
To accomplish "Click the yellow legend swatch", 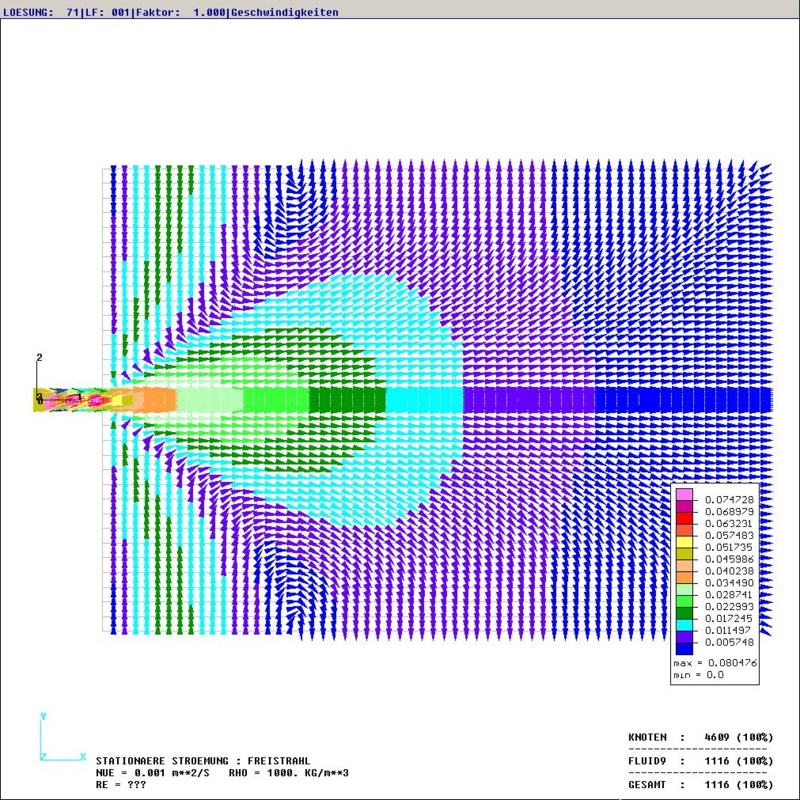I will click(x=684, y=542).
